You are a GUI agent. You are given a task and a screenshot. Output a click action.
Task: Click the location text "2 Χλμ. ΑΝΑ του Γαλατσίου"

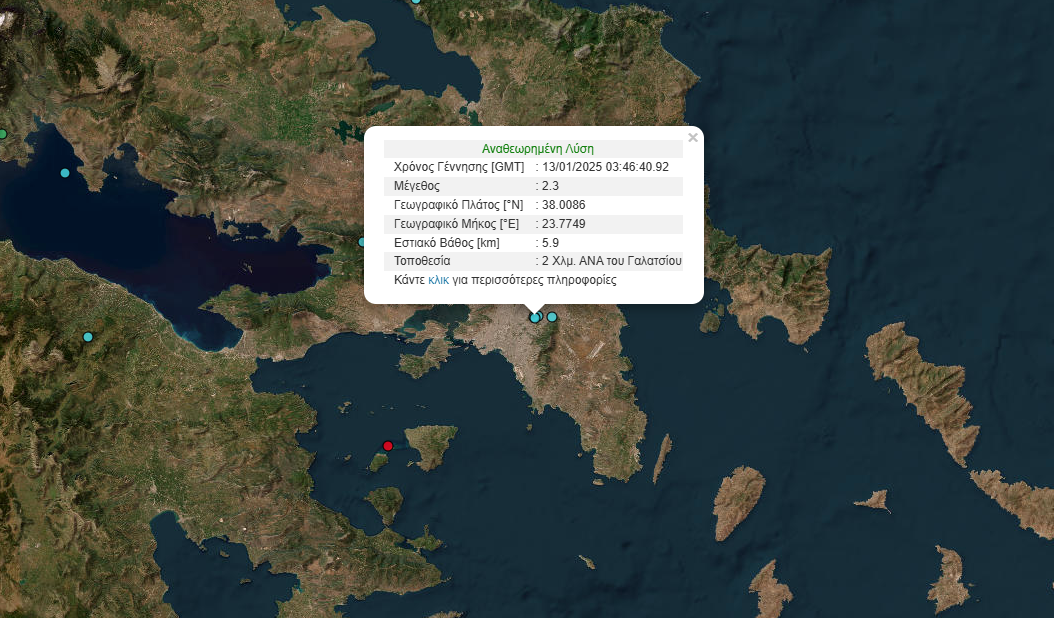point(611,261)
